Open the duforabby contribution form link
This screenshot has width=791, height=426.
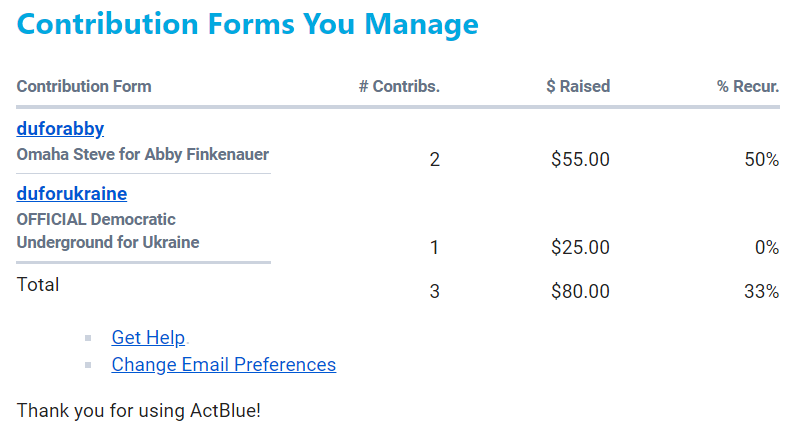60,129
